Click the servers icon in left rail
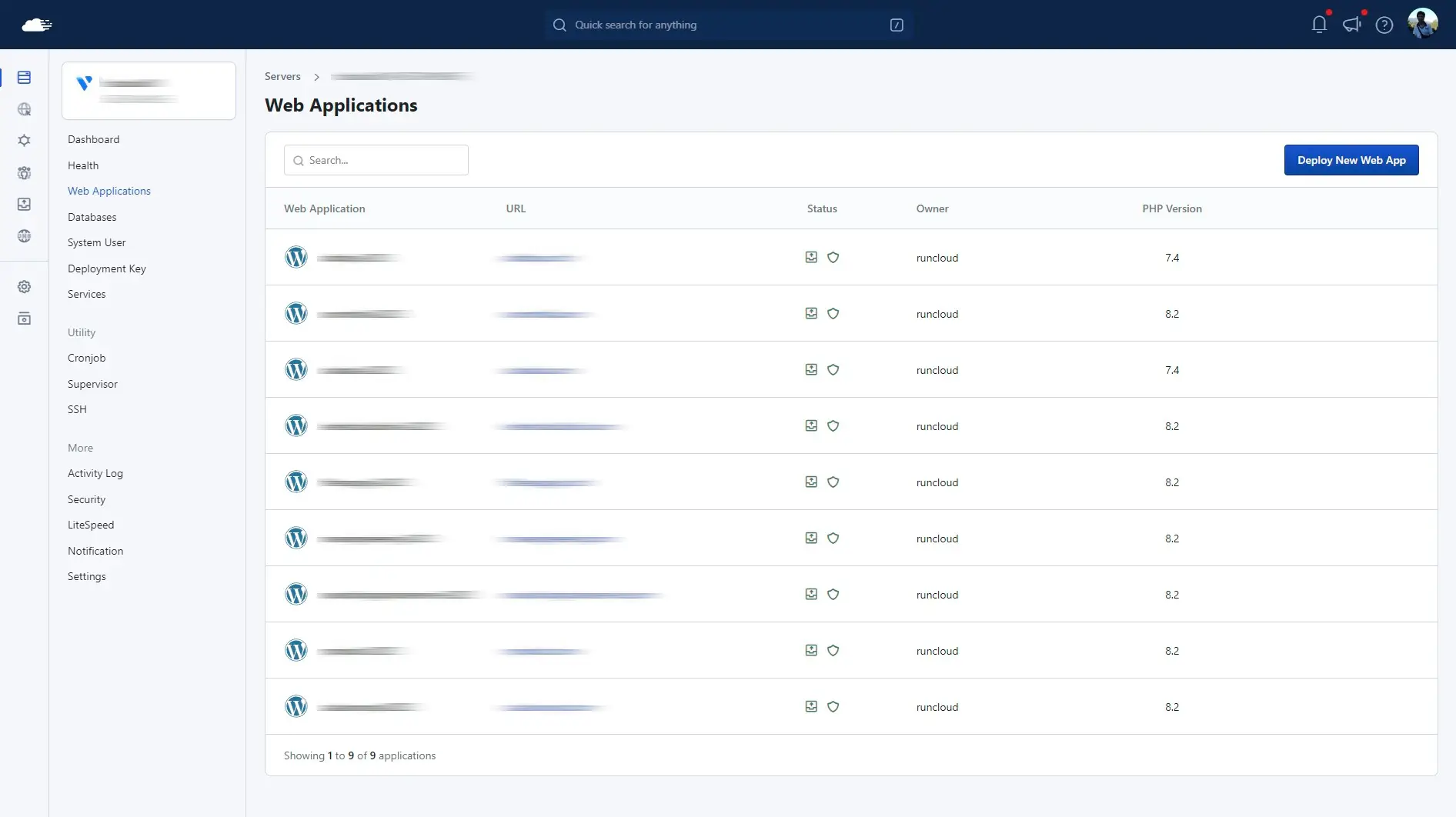Screen dimensions: 1456x817 point(24,78)
